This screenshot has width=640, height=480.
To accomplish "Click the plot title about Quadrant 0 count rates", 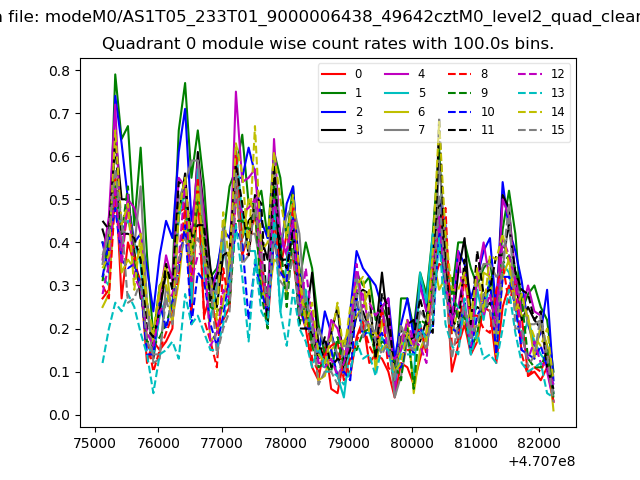I will 328,44.
